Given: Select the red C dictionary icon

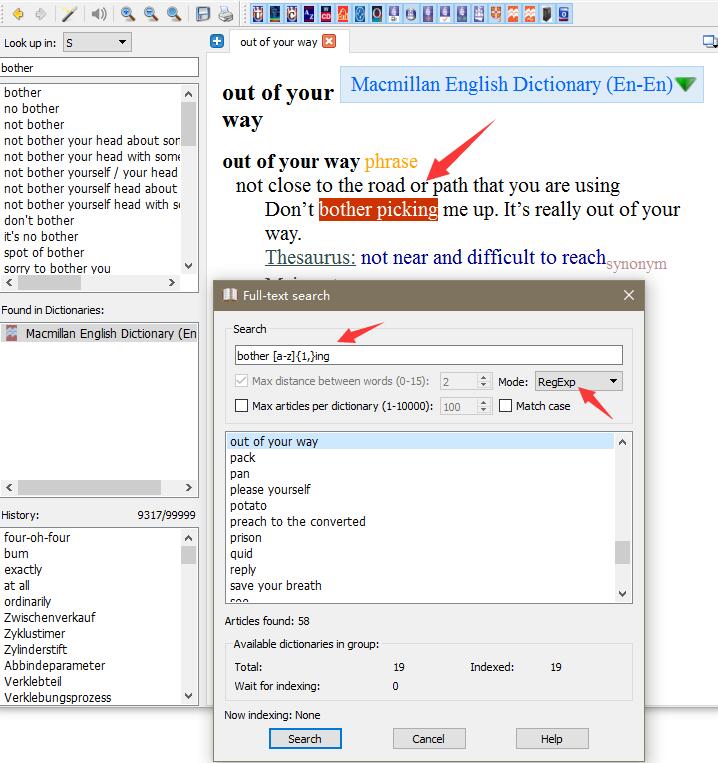Looking at the screenshot, I should click(292, 14).
